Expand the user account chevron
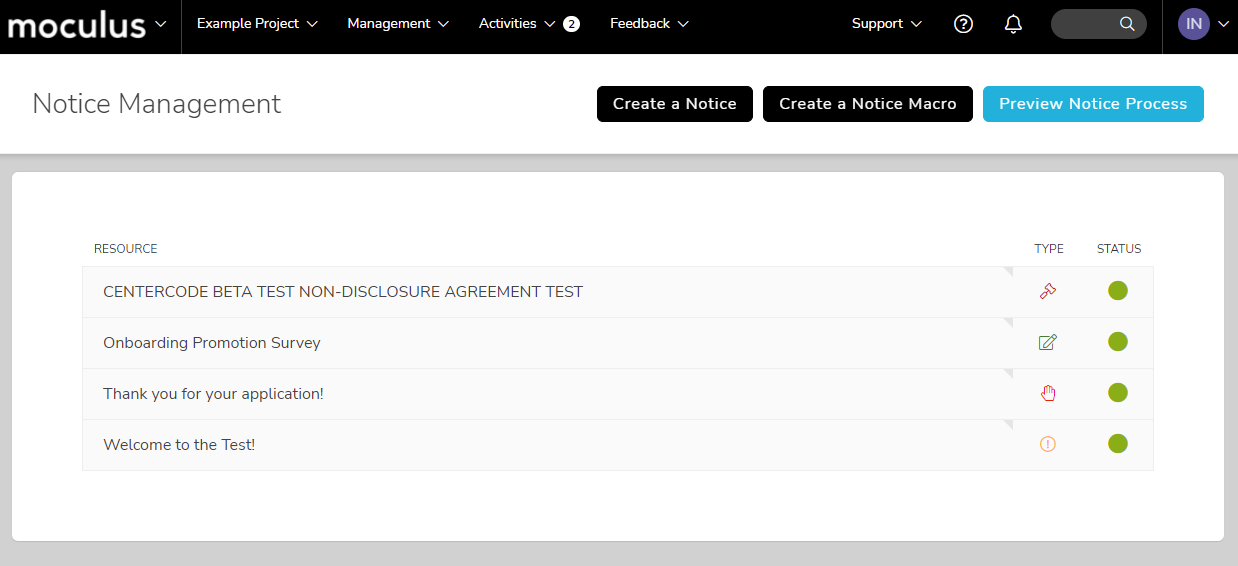 coord(1223,24)
